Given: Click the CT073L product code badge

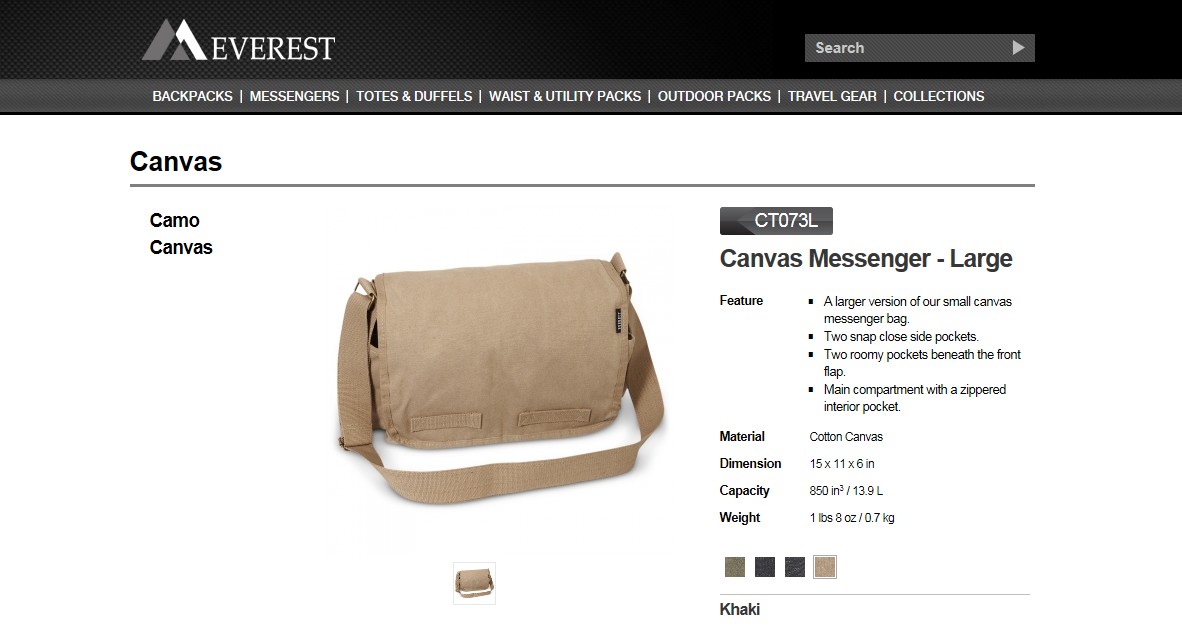Looking at the screenshot, I should pyautogui.click(x=776, y=221).
